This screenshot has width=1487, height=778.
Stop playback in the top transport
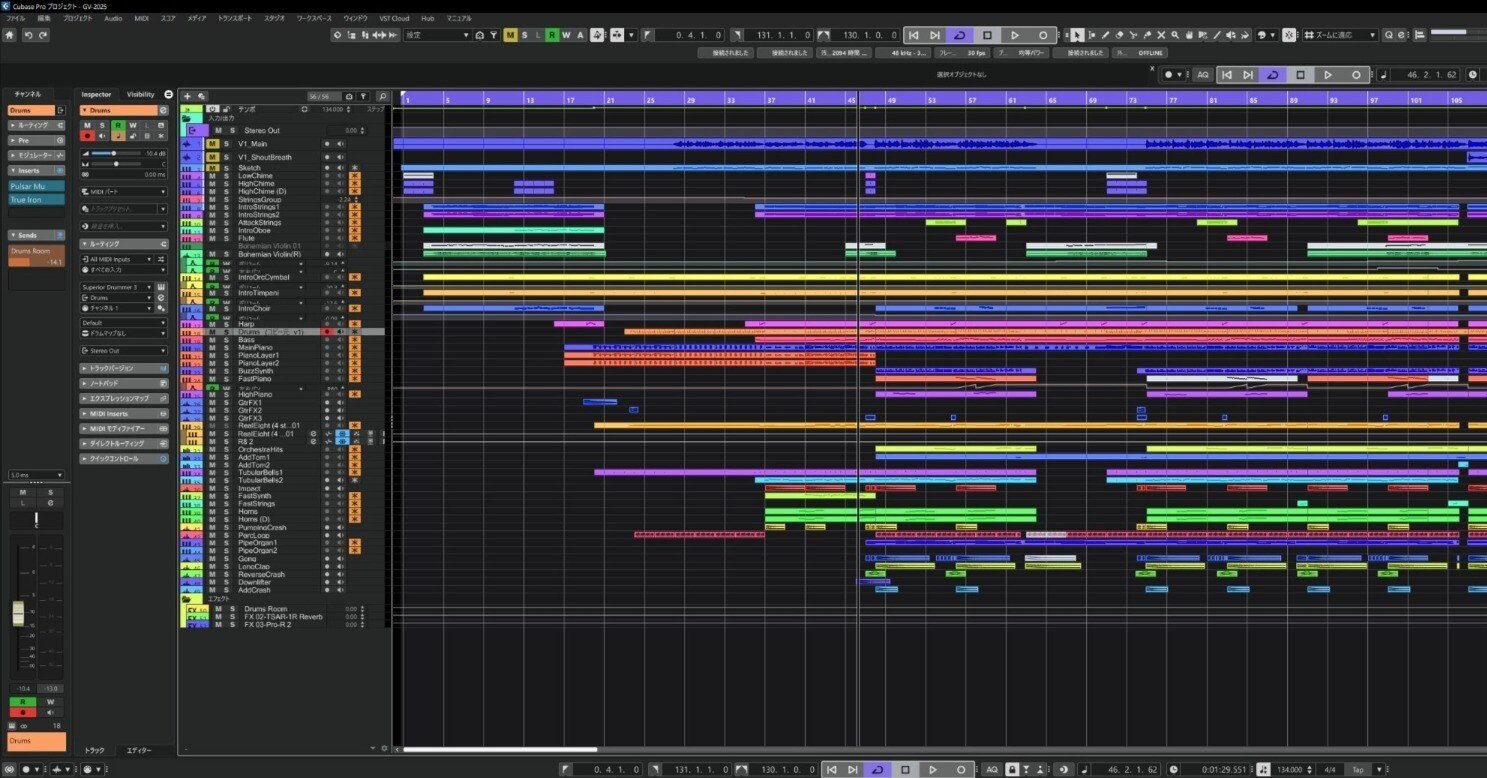987,35
